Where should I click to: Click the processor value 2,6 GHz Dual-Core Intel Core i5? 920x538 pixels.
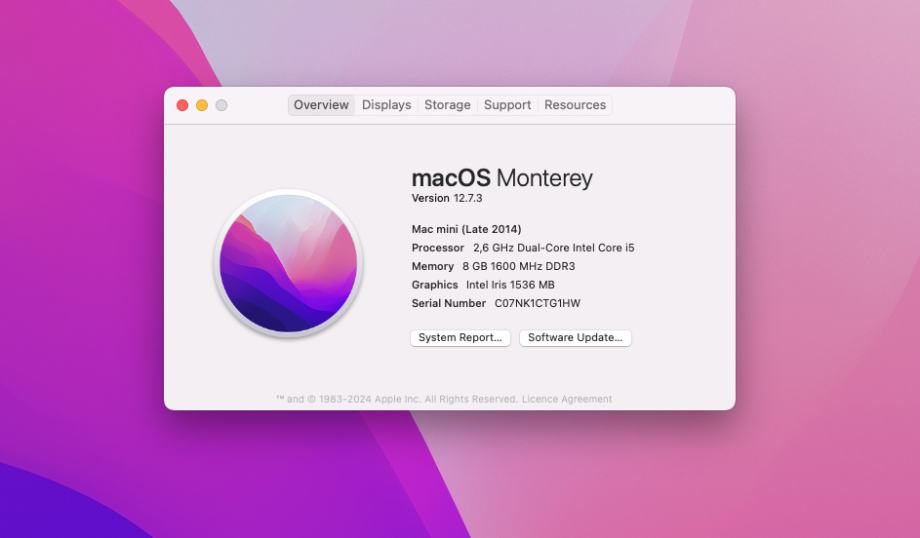coord(554,248)
